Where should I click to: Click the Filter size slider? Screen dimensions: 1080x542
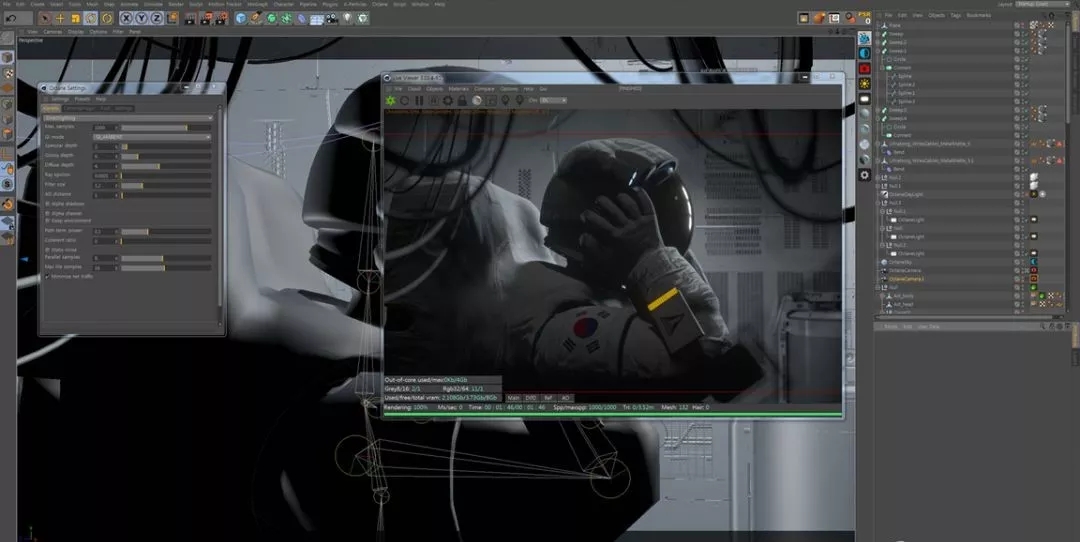click(166, 185)
